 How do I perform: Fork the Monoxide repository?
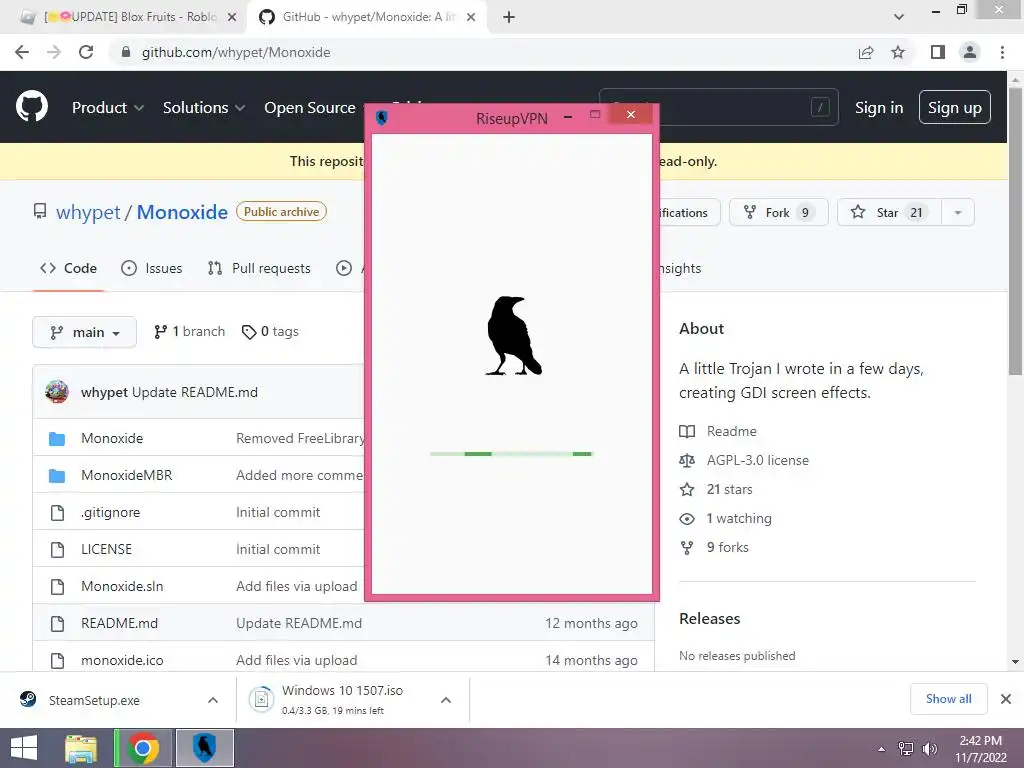(x=778, y=212)
